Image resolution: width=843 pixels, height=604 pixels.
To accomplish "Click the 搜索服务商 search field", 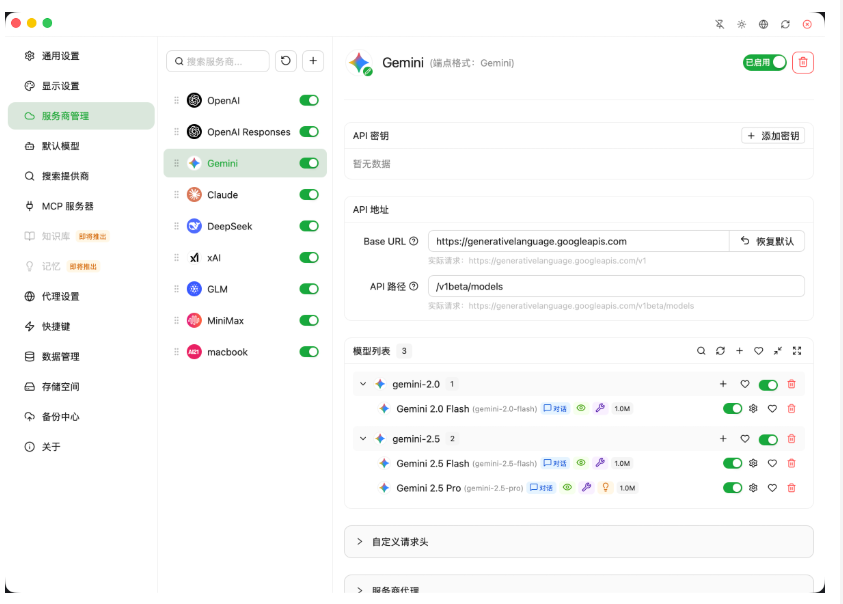I will coord(218,61).
